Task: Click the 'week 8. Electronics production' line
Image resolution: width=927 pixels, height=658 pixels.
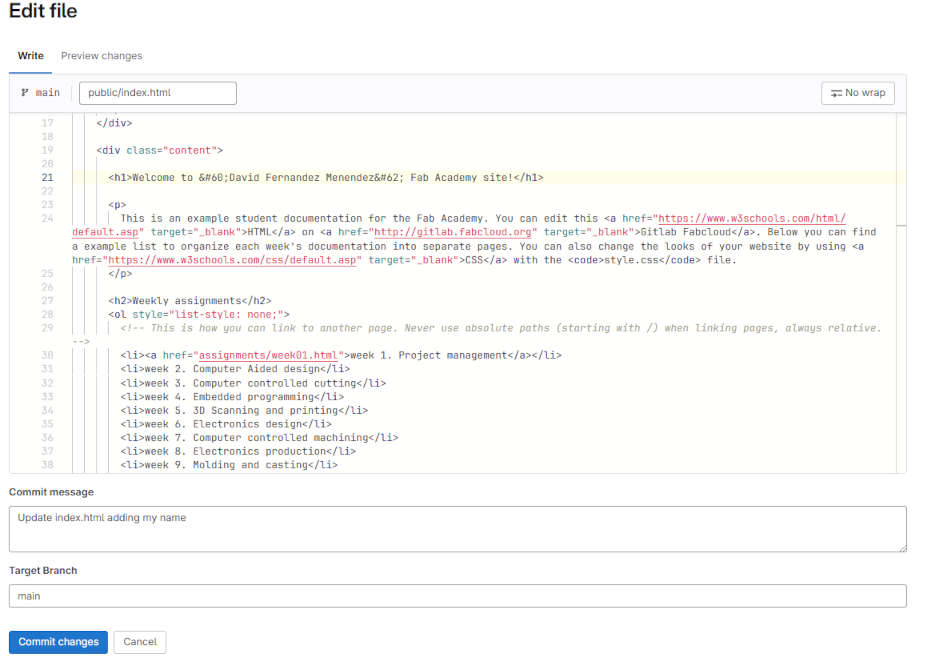Action: tap(238, 451)
